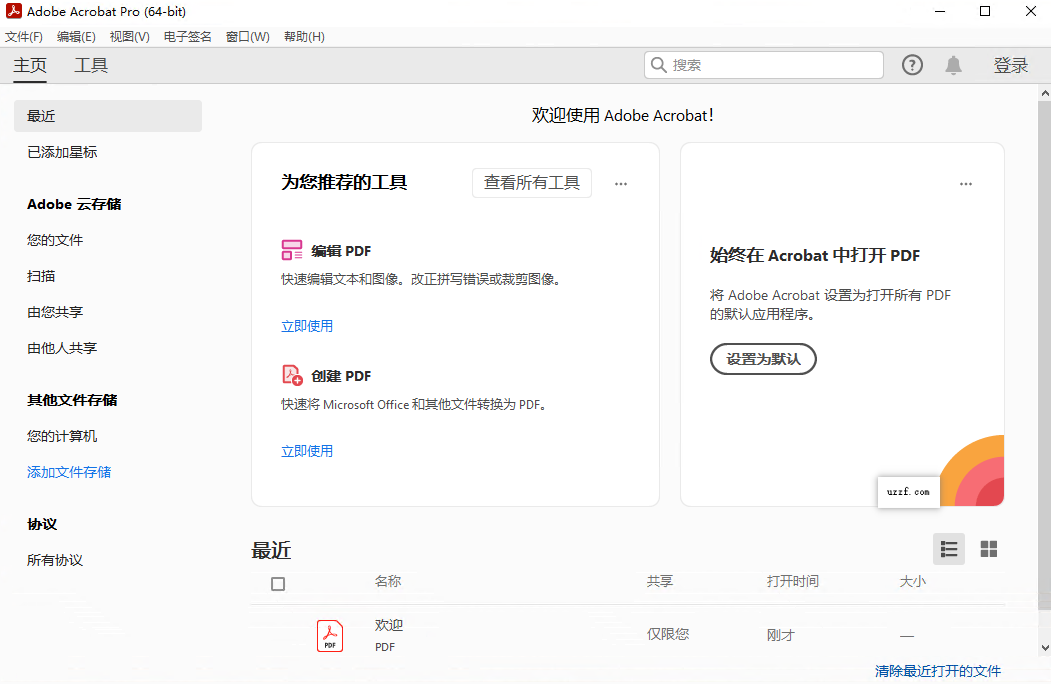Click the Acrobat logo in the title bar
The width and height of the screenshot is (1051, 684).
(x=13, y=11)
